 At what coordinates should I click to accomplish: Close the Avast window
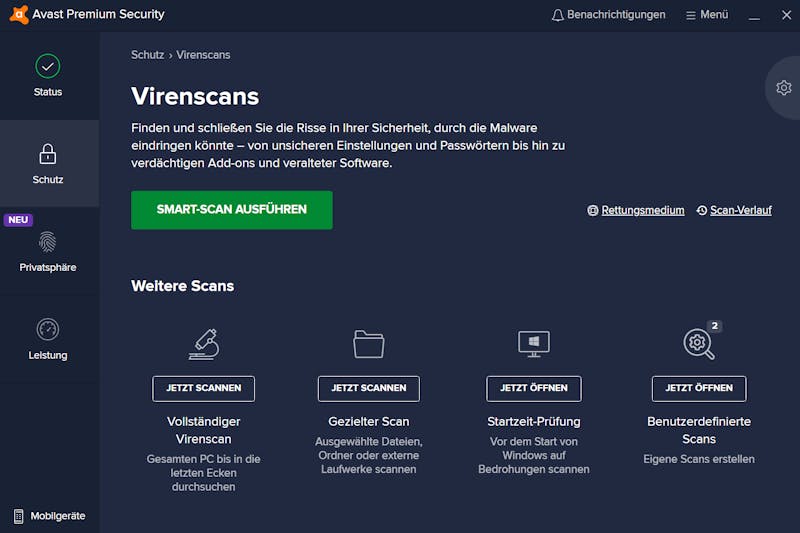(x=786, y=15)
